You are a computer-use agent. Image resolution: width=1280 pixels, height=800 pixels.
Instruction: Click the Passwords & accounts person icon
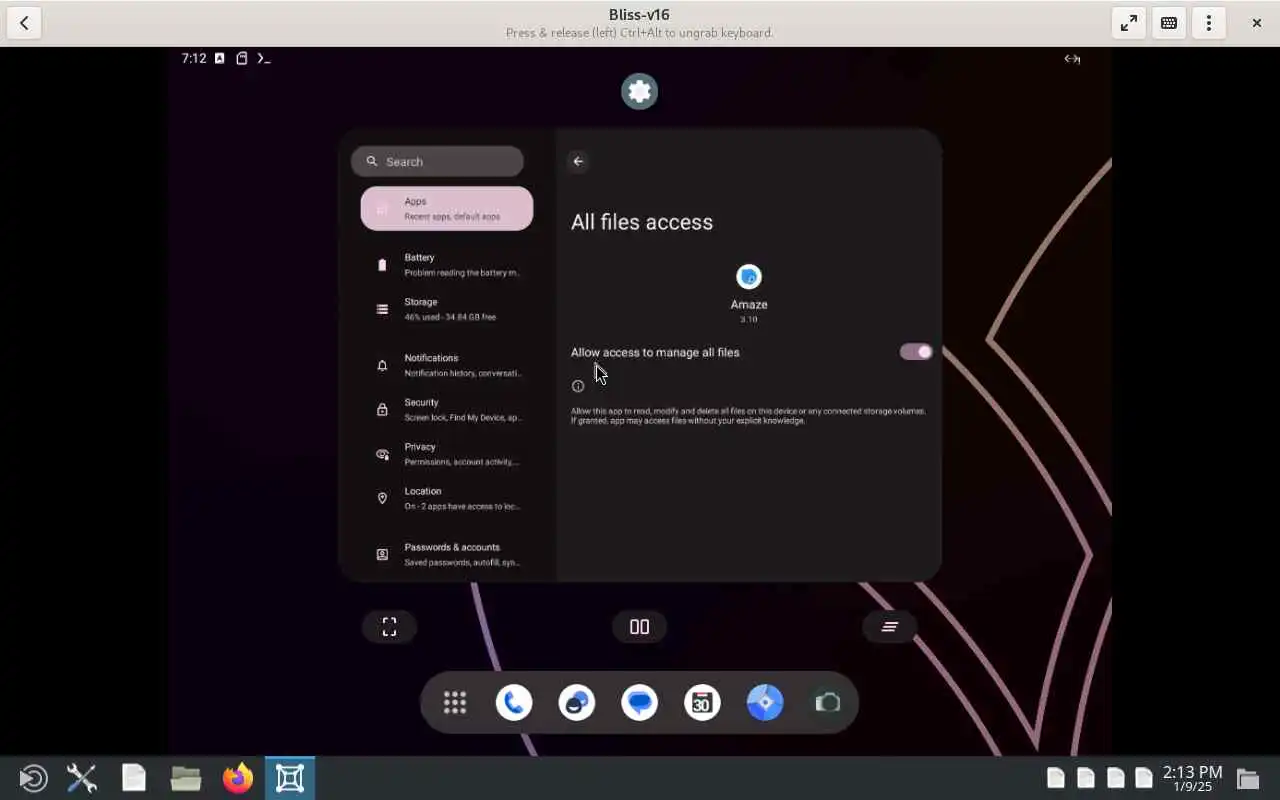point(382,554)
